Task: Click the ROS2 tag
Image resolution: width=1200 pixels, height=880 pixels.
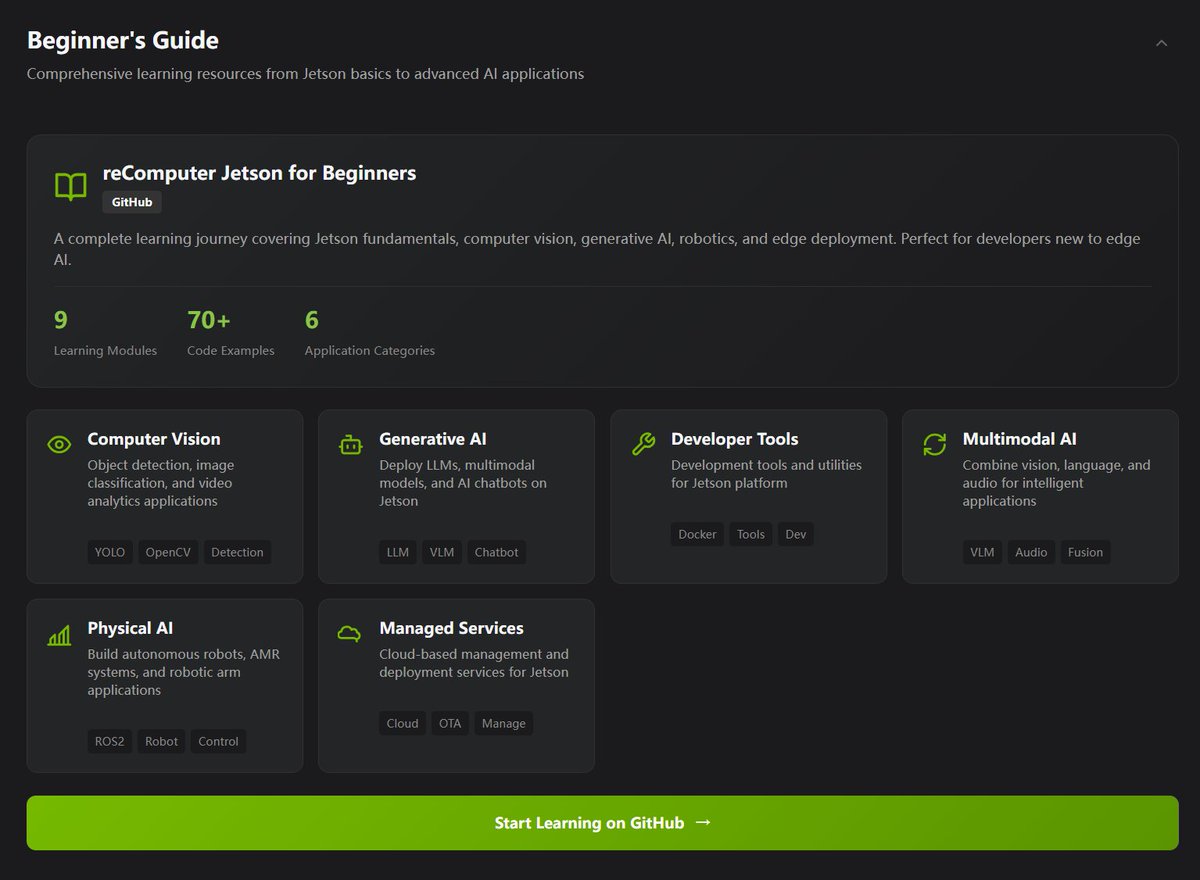Action: click(110, 741)
